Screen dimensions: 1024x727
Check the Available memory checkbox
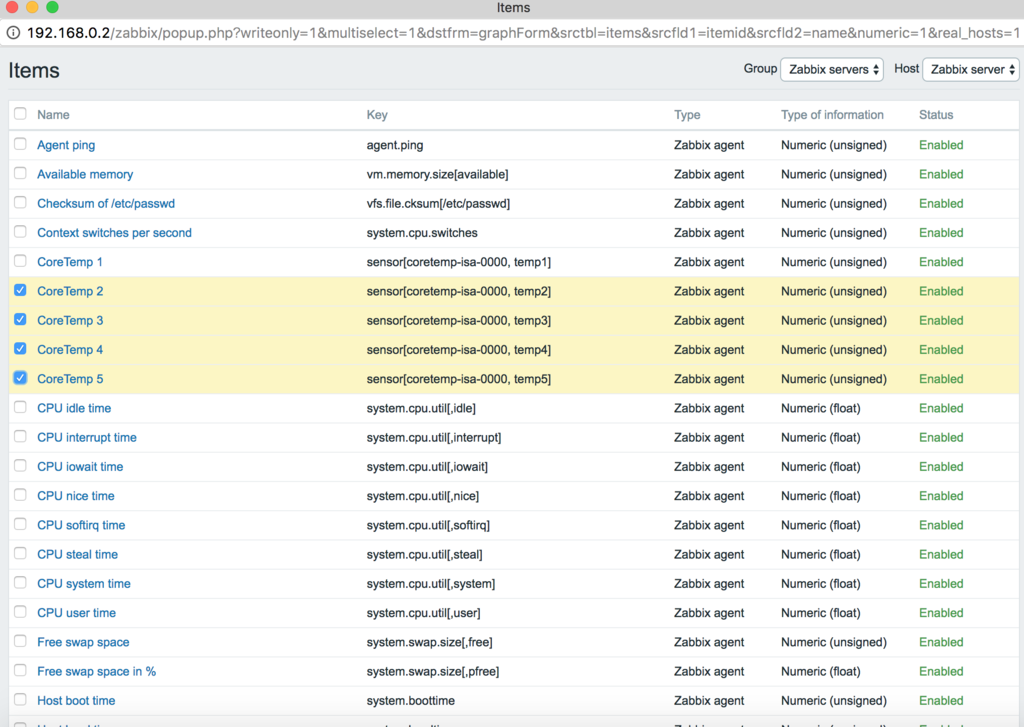tap(20, 173)
